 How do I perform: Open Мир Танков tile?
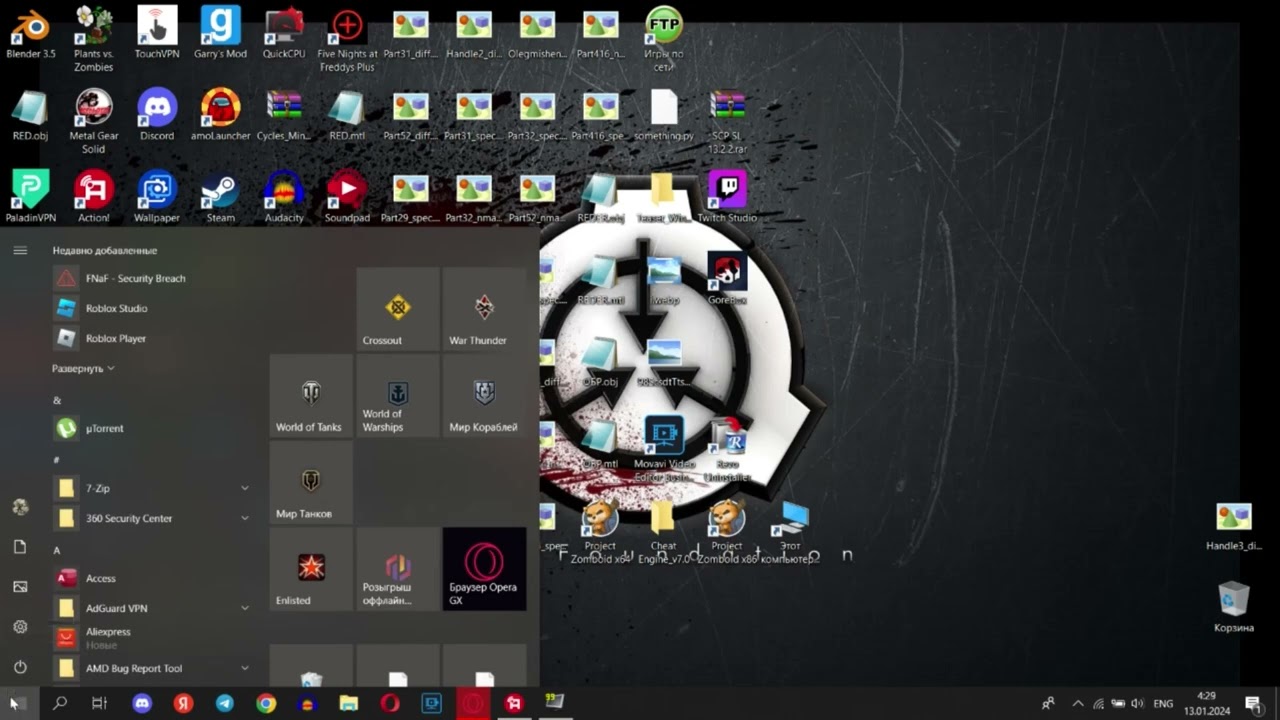click(311, 482)
